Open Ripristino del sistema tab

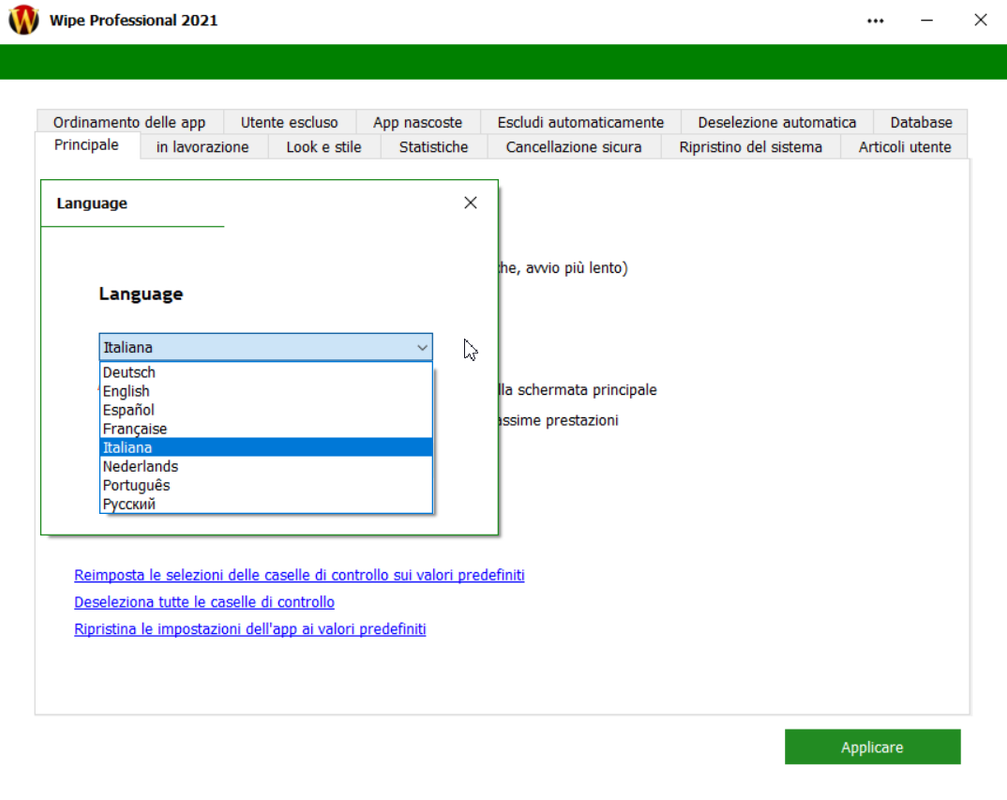[x=751, y=147]
